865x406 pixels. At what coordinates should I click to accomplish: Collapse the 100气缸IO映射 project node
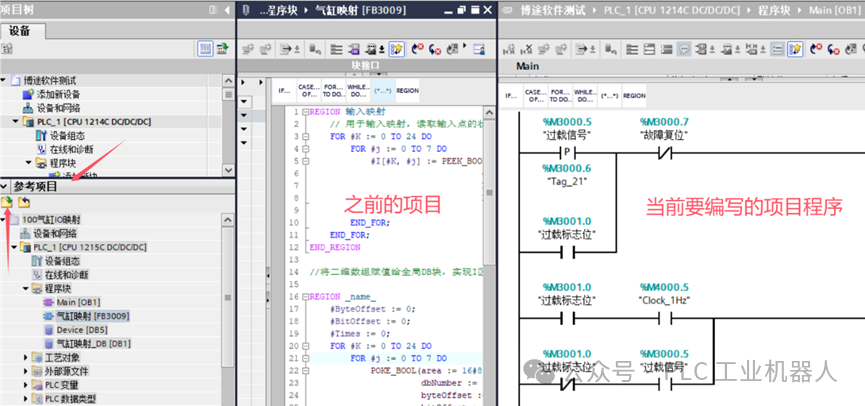point(5,220)
